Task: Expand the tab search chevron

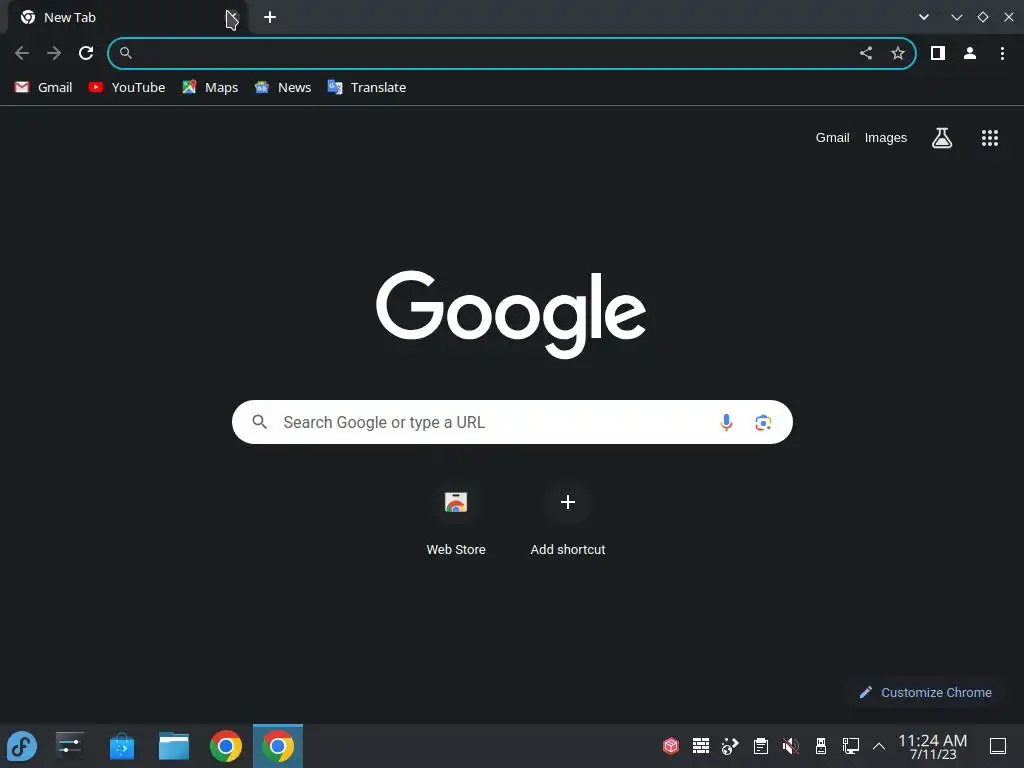Action: pos(924,17)
